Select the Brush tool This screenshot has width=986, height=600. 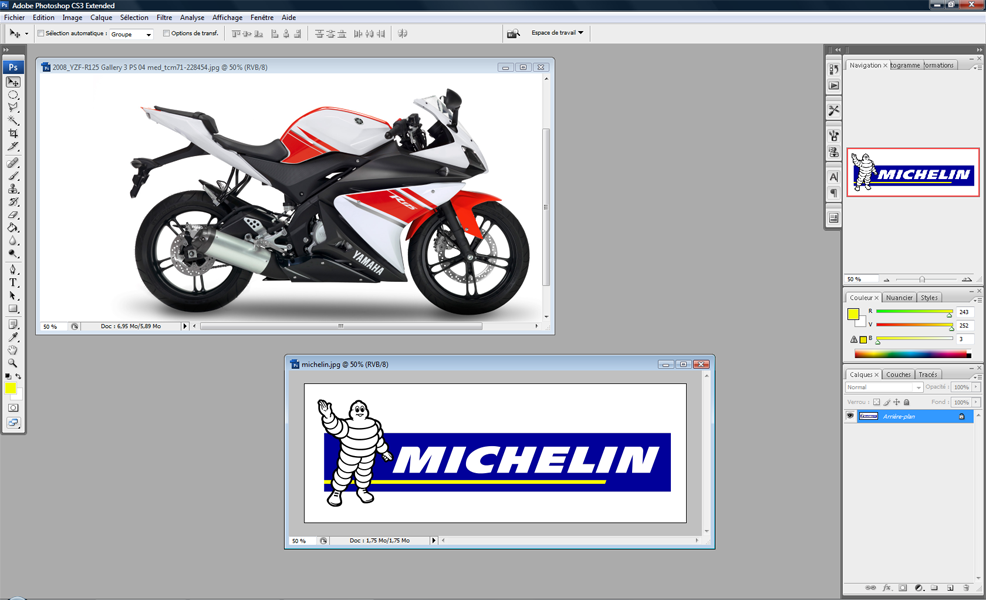pos(13,176)
